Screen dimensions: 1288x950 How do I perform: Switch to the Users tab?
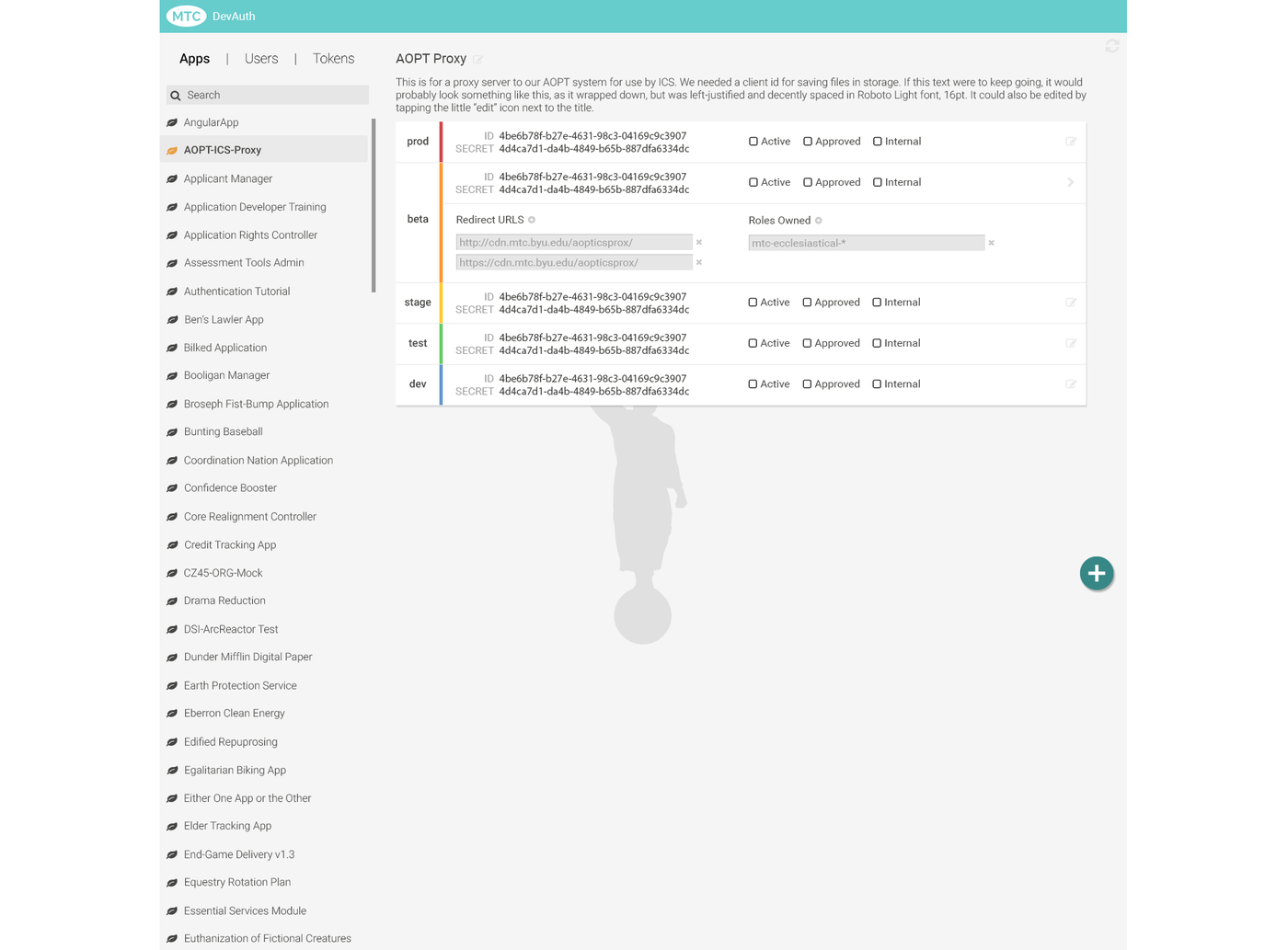click(260, 58)
